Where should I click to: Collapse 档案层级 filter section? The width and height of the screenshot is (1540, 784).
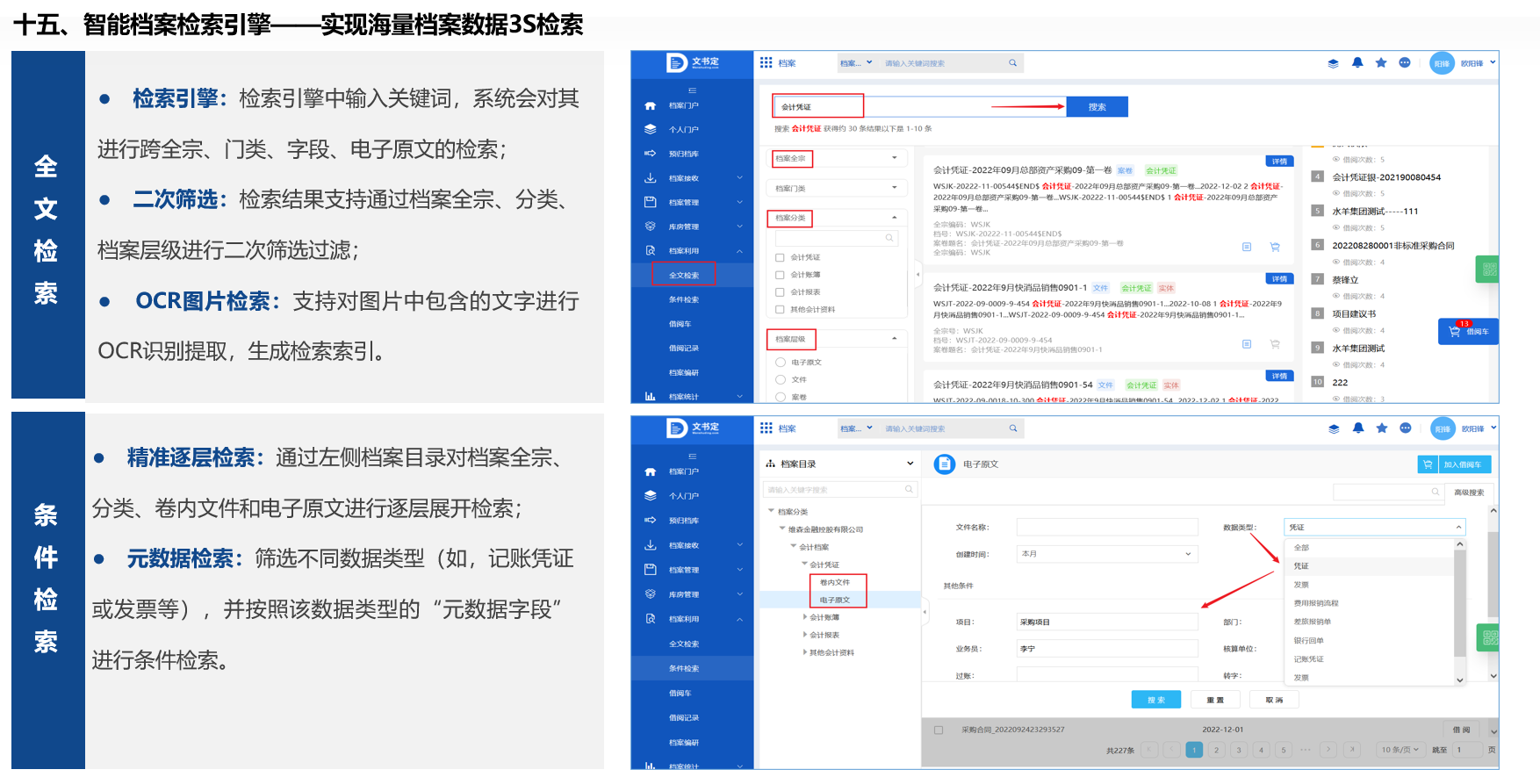(895, 338)
